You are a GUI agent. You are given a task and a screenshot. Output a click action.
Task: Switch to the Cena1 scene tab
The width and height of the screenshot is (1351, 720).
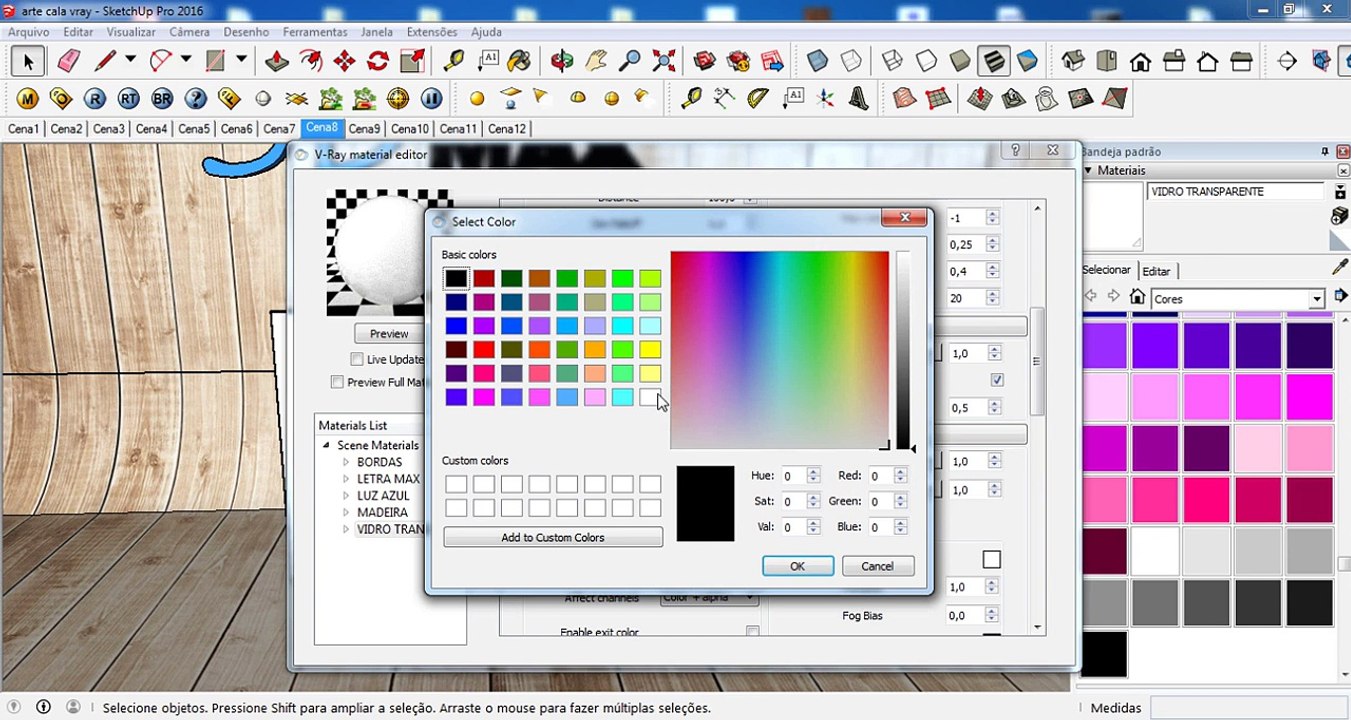23,129
